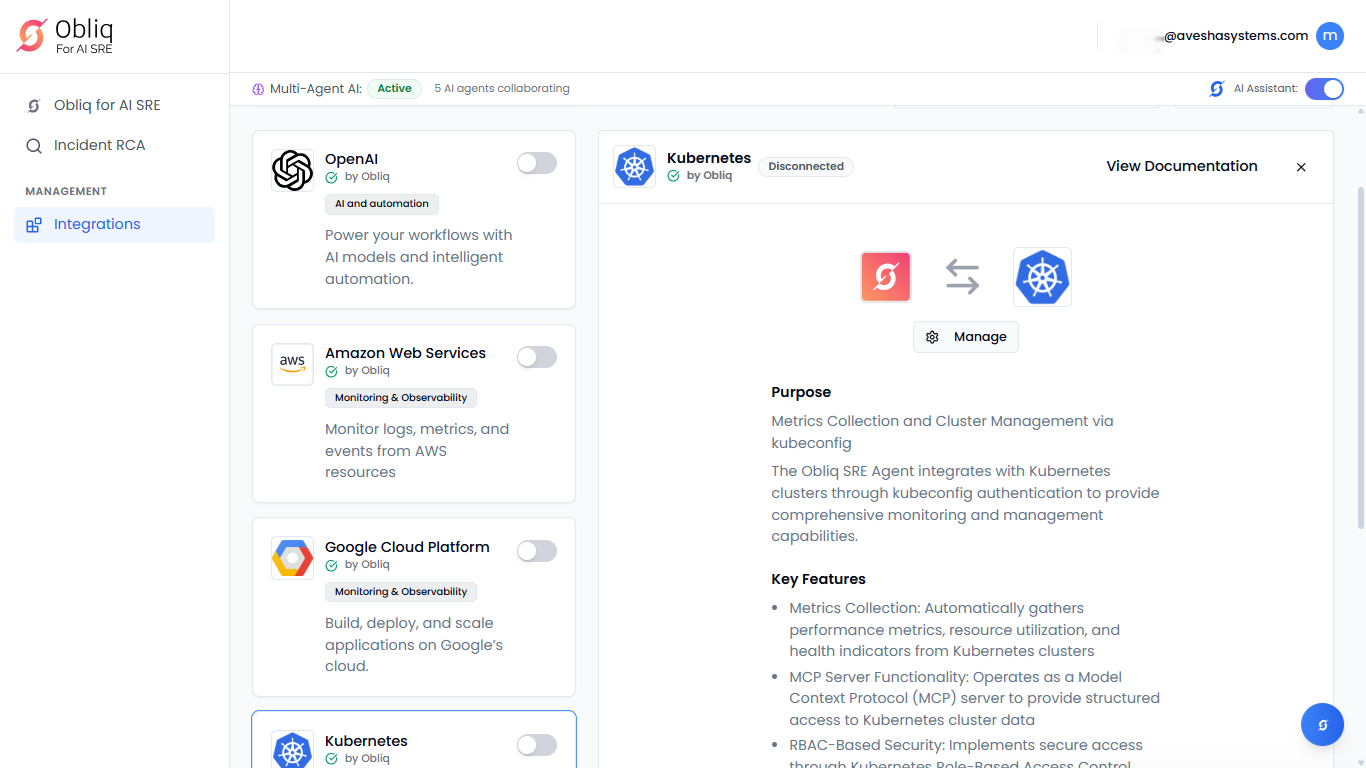Toggle the Kubernetes integration card switch
The height and width of the screenshot is (768, 1366).
click(536, 745)
